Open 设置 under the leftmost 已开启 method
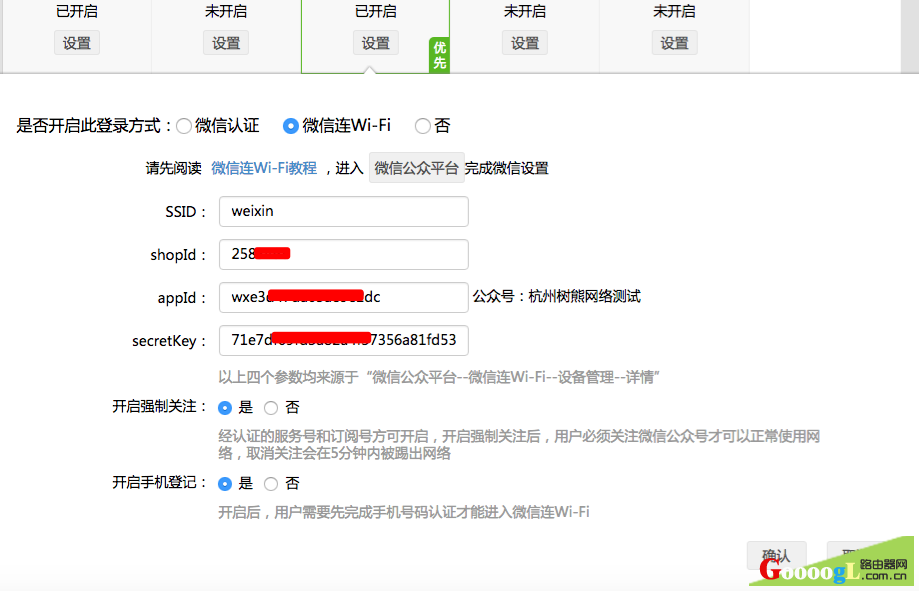This screenshot has height=591, width=919. (x=77, y=43)
